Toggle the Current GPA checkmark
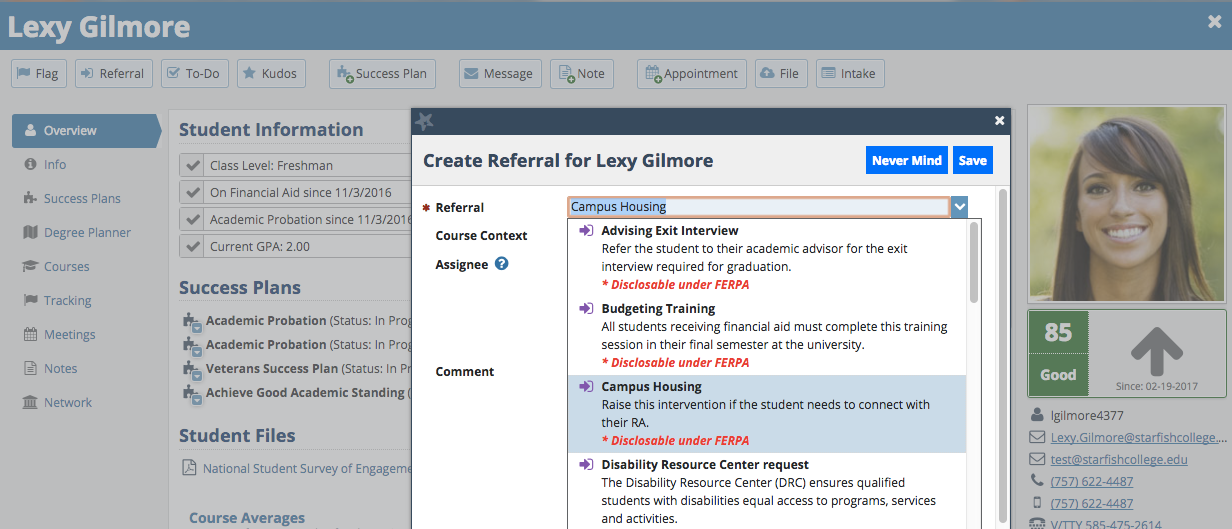Screen dimensions: 1232x529 coord(193,246)
